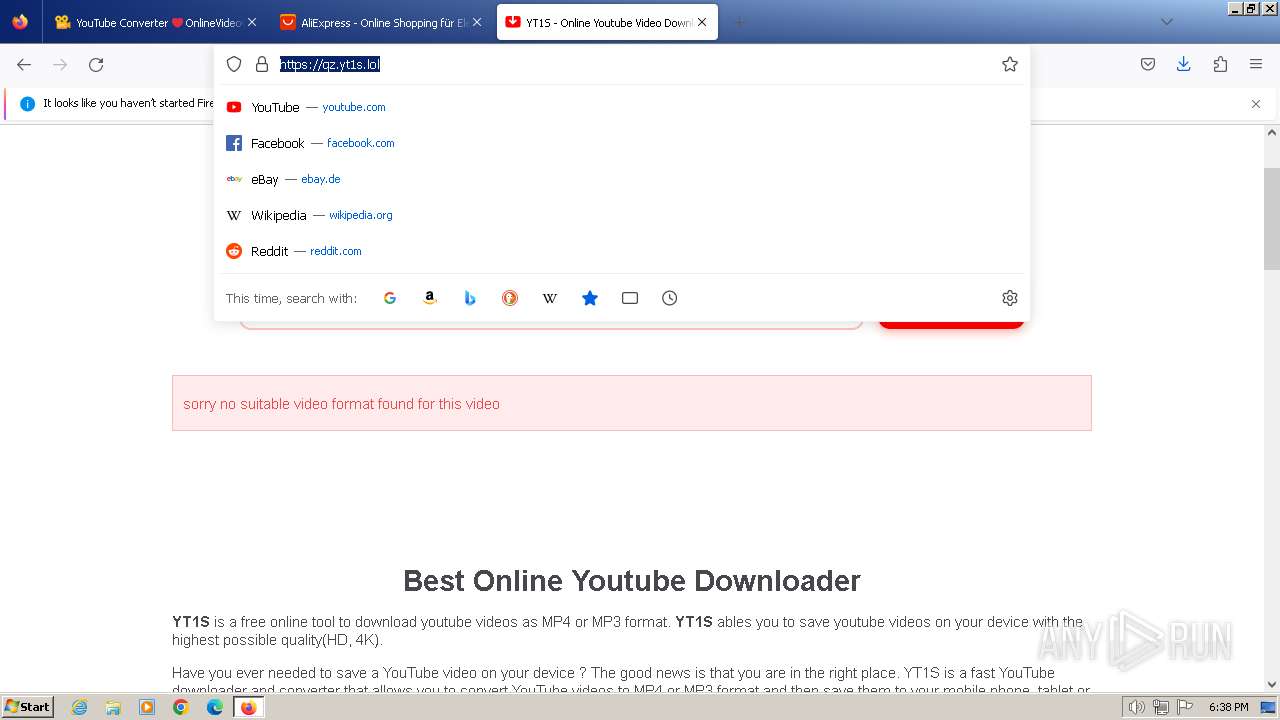Click scrollbar down arrow
1280x720 pixels.
(x=1272, y=685)
